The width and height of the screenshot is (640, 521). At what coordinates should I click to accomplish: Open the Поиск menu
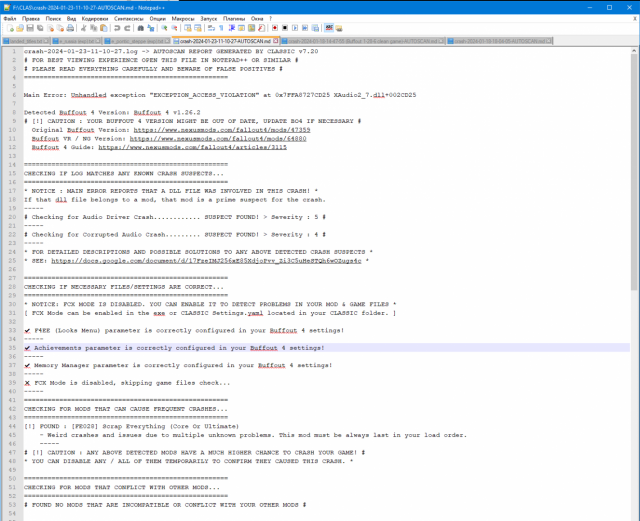click(x=53, y=19)
